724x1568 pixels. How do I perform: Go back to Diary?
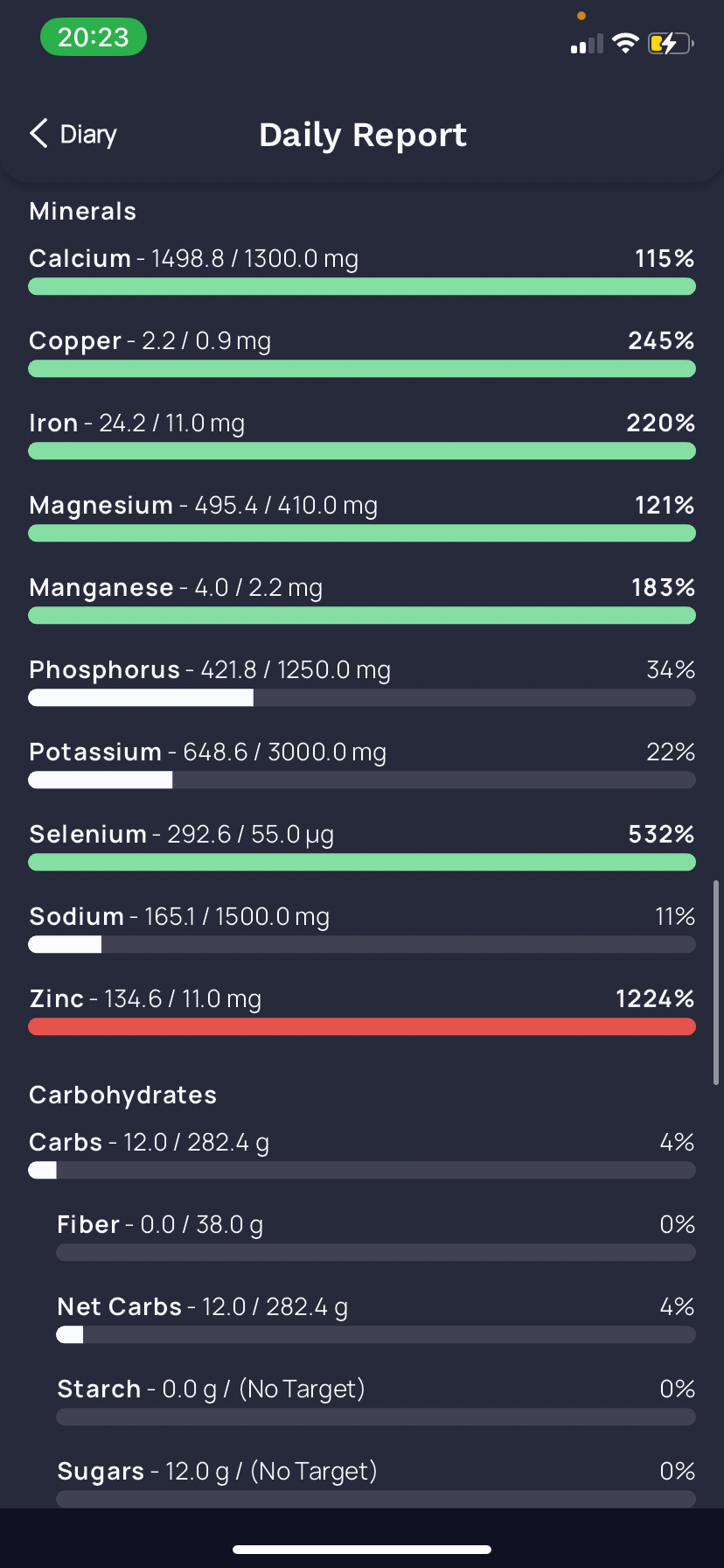tap(73, 134)
